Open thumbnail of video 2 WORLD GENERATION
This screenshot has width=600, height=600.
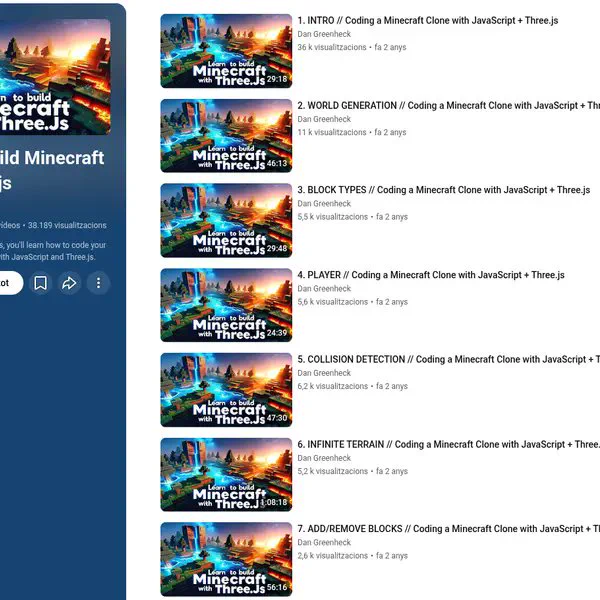[226, 136]
